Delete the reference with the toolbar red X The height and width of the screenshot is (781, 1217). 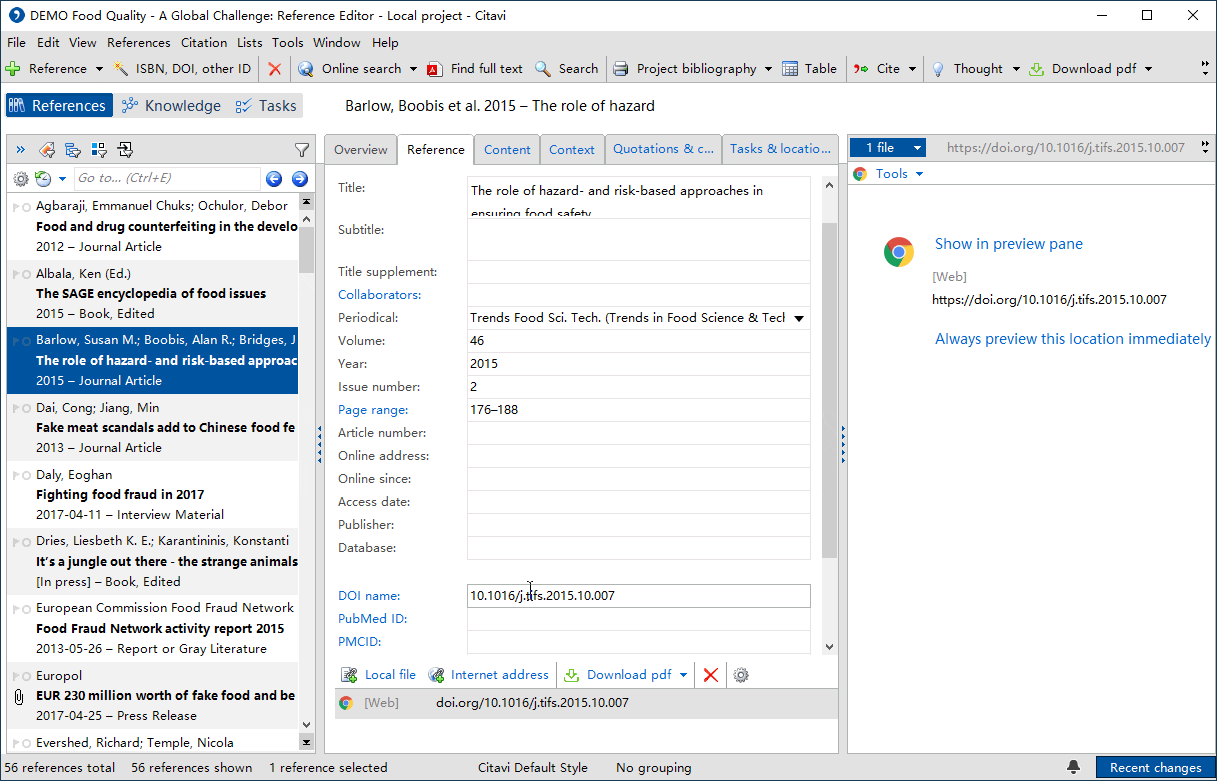point(274,69)
